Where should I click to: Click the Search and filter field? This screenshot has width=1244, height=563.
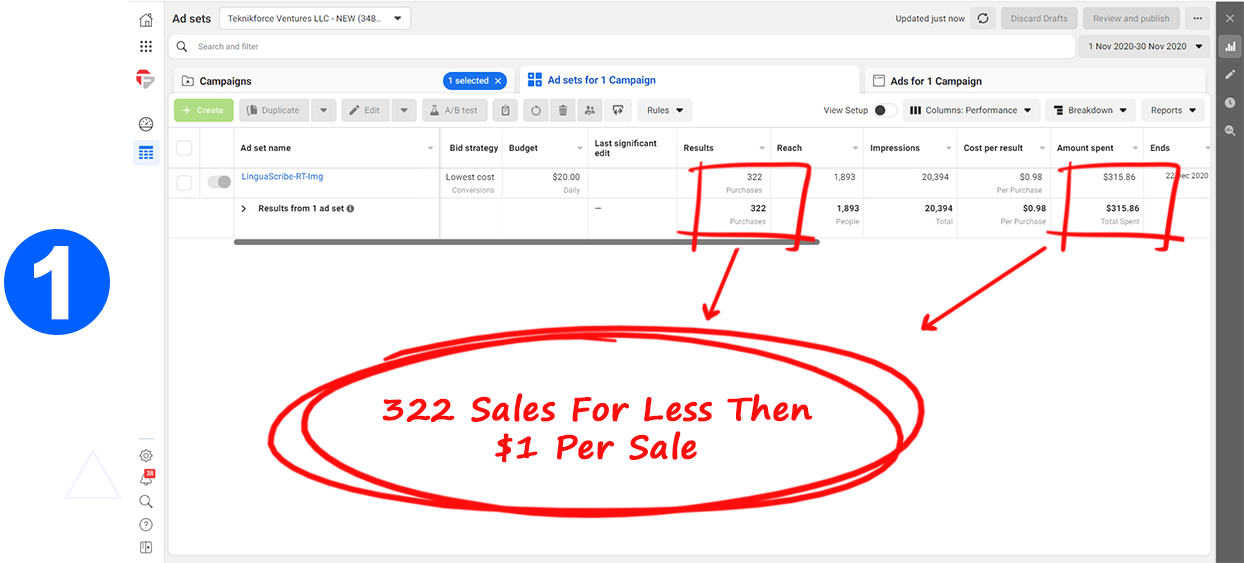[x=620, y=46]
